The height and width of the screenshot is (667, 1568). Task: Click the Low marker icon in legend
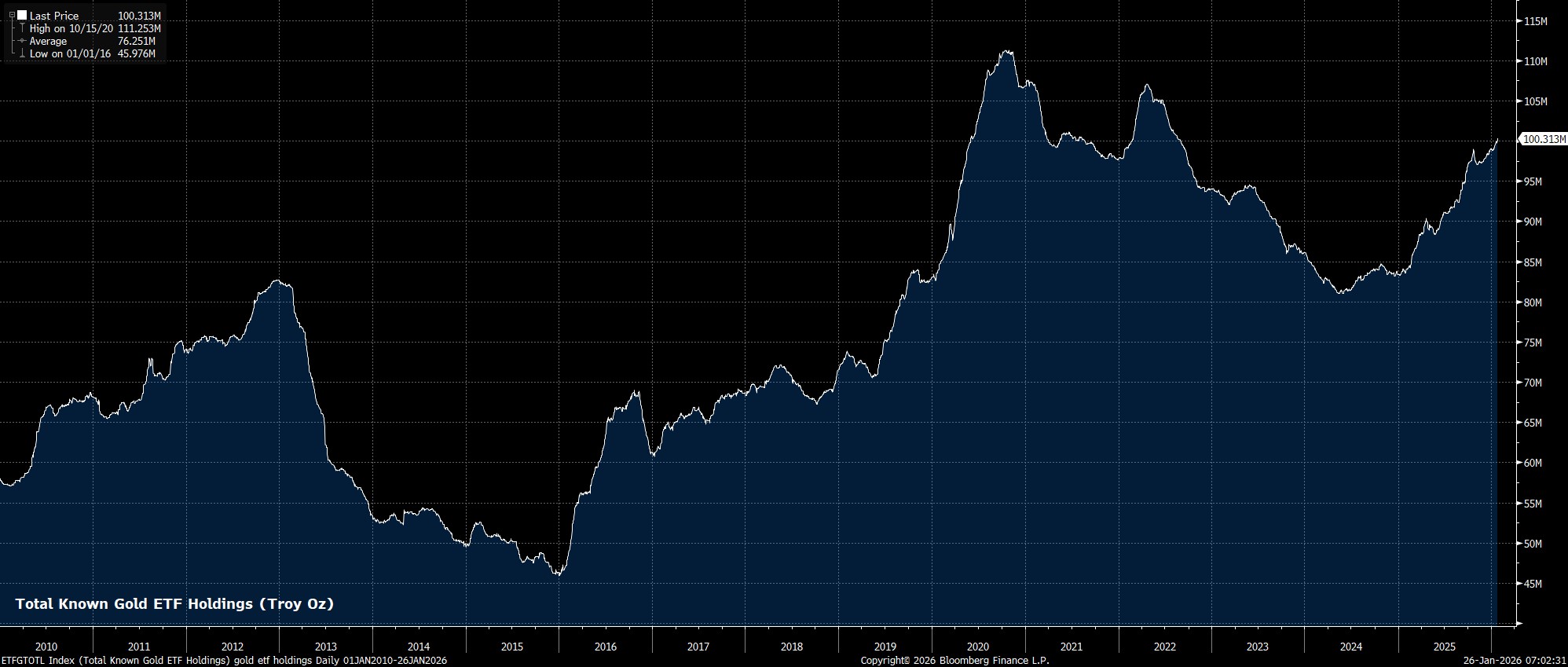point(22,53)
